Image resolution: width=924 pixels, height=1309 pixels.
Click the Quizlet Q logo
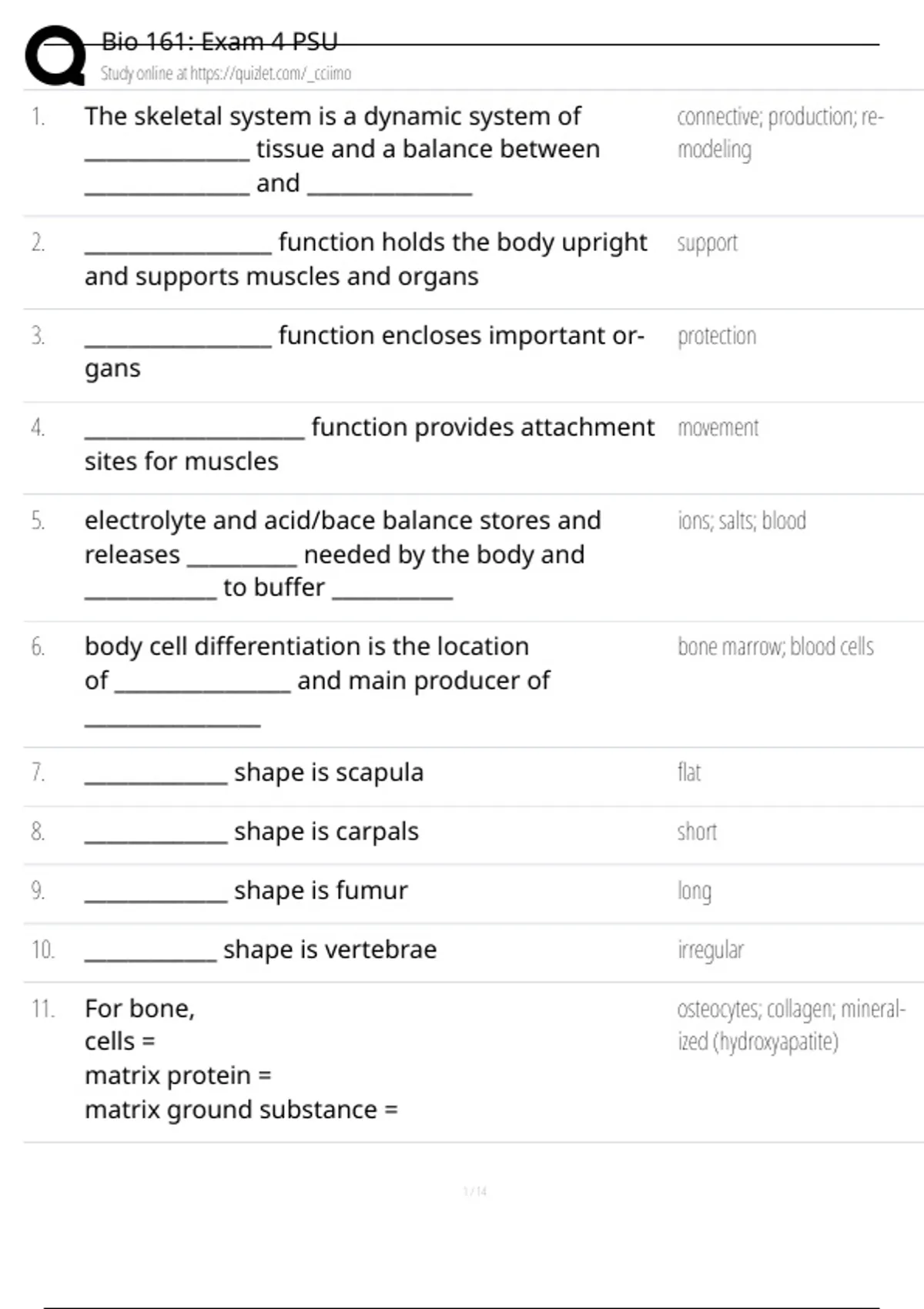[x=55, y=55]
